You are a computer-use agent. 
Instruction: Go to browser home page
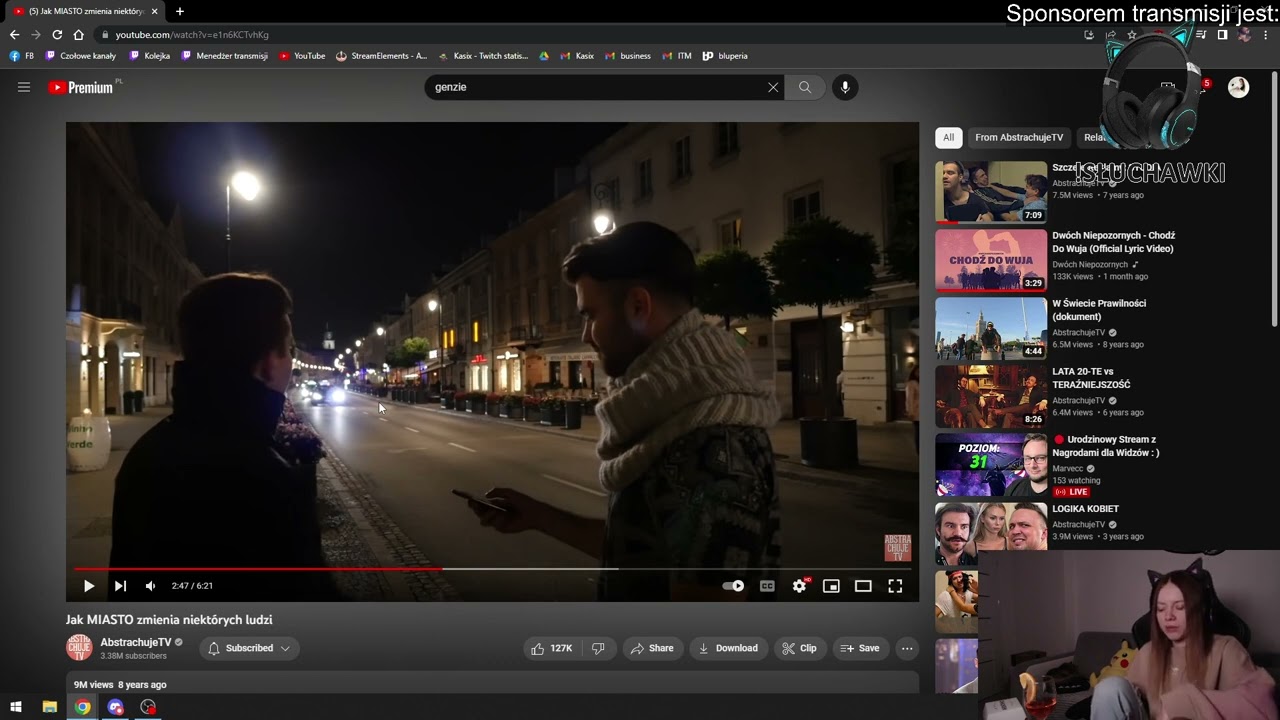point(79,34)
